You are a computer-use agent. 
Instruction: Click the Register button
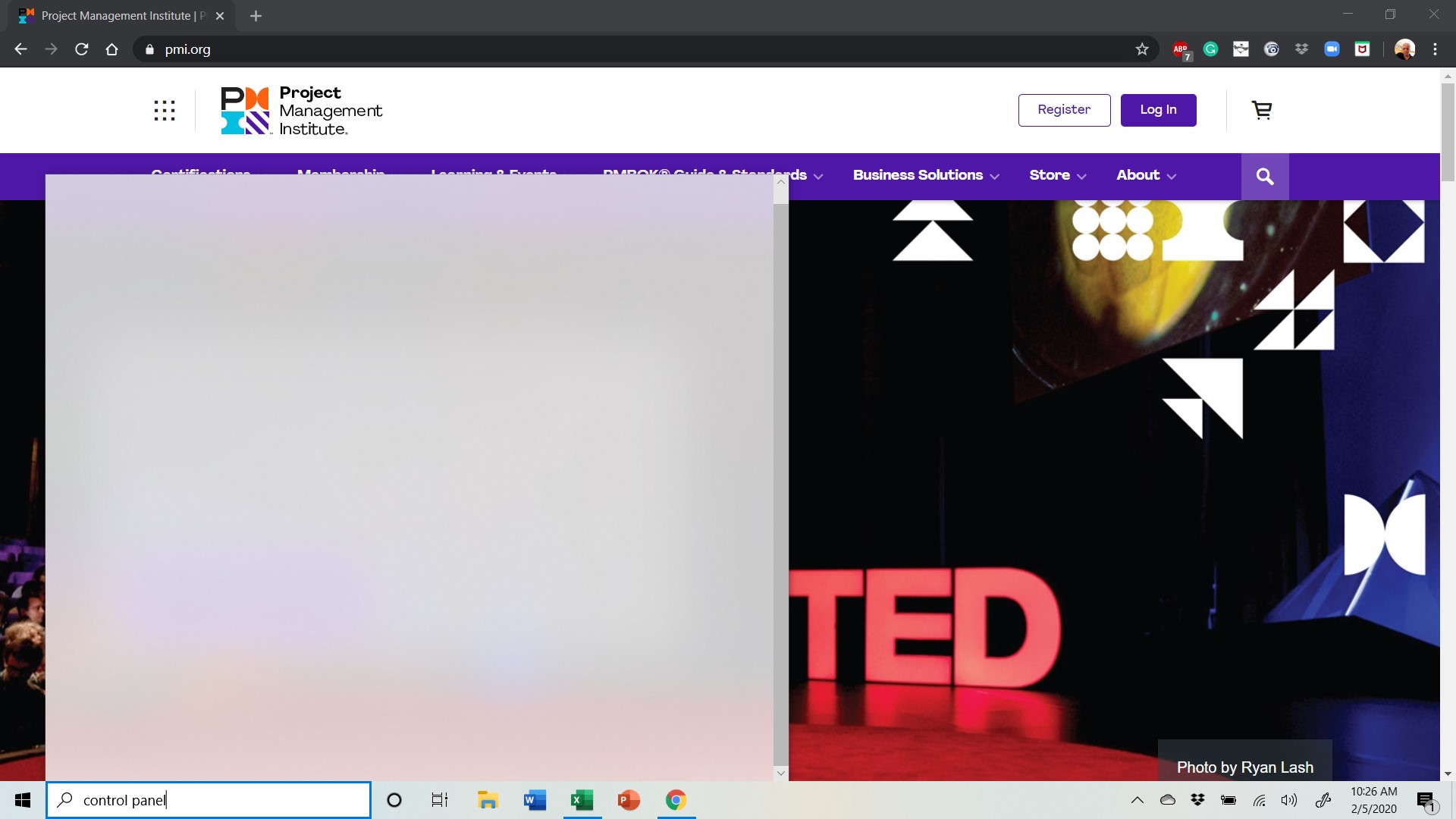click(1064, 110)
